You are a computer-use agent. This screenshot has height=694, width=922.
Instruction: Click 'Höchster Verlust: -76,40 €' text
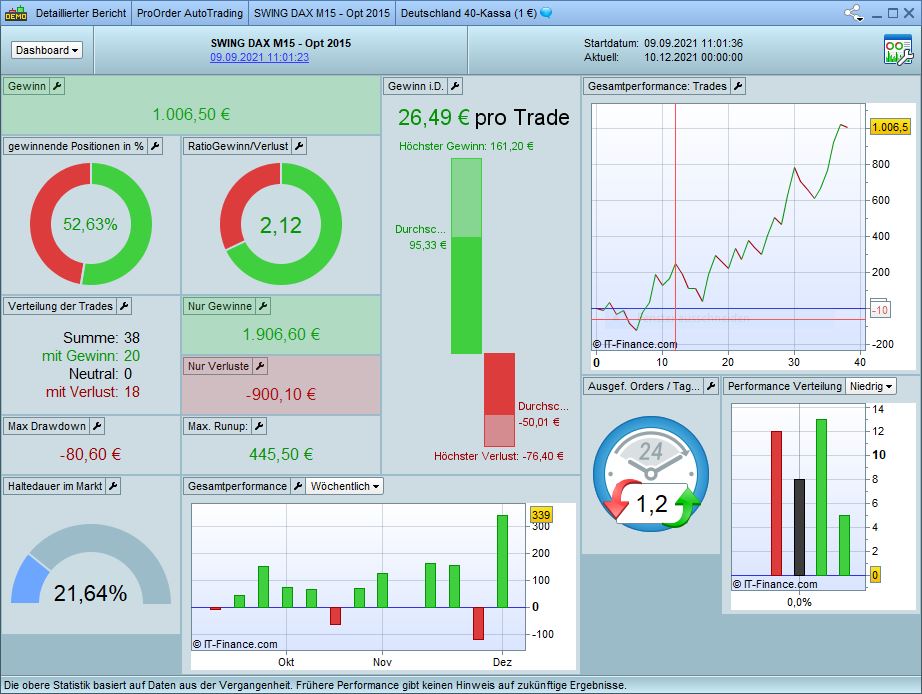tap(499, 456)
